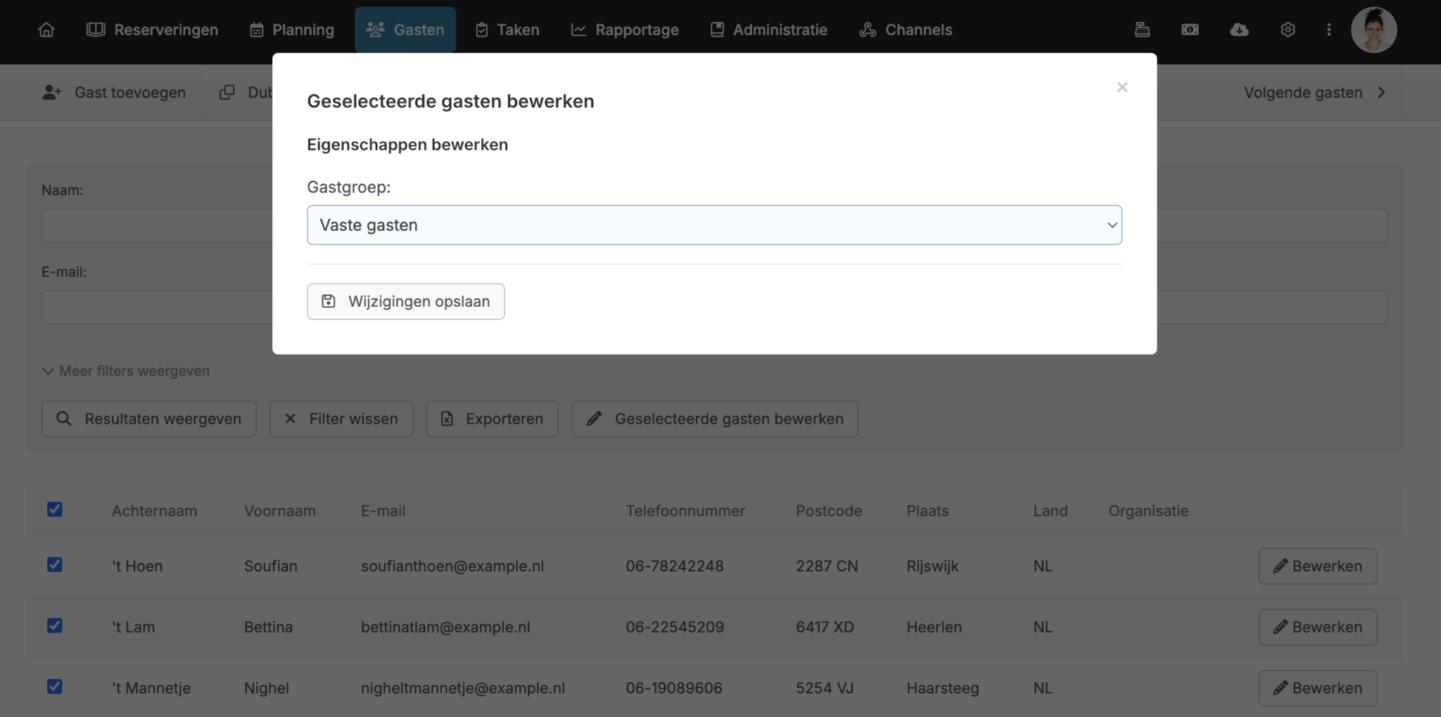
Task: Uncheck the 't Lam row checkbox
Action: click(x=55, y=626)
